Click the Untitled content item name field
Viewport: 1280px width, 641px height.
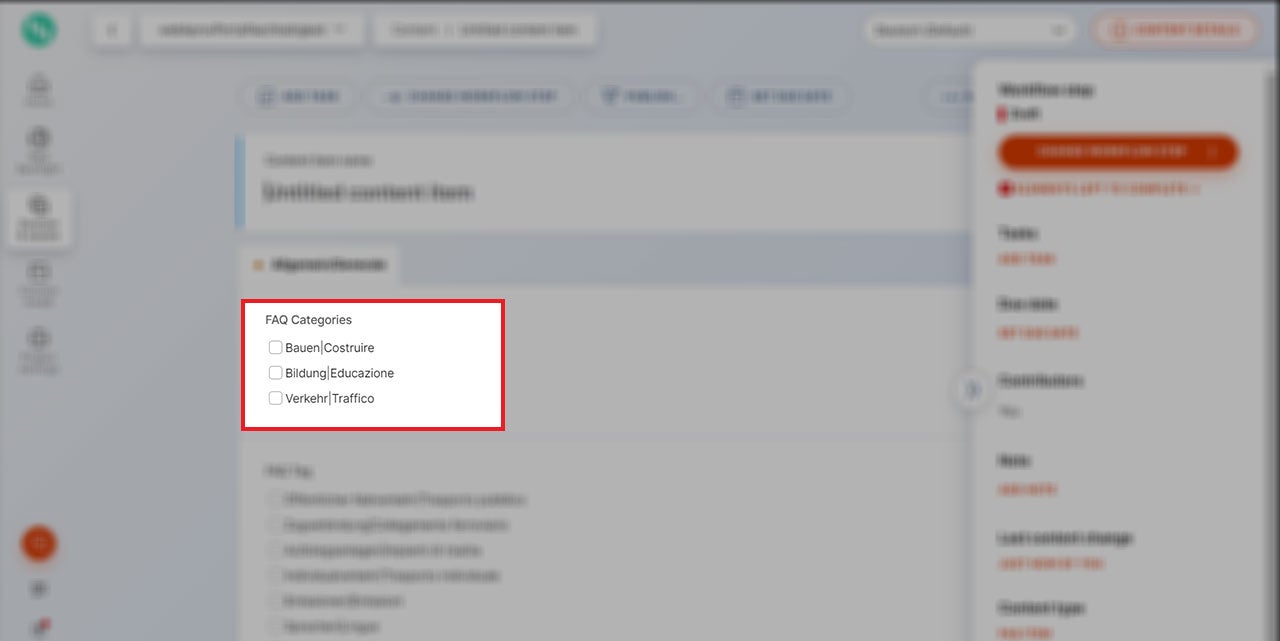coord(368,193)
